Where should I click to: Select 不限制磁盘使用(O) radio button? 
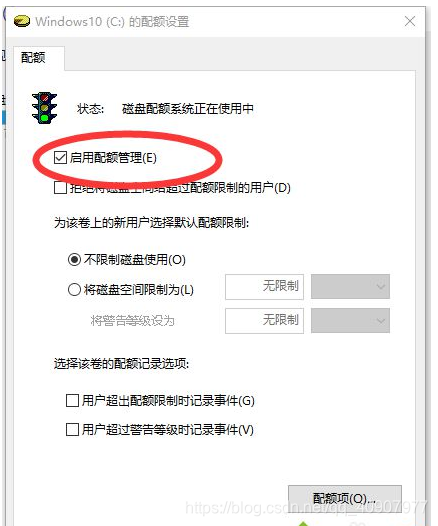pyautogui.click(x=74, y=260)
